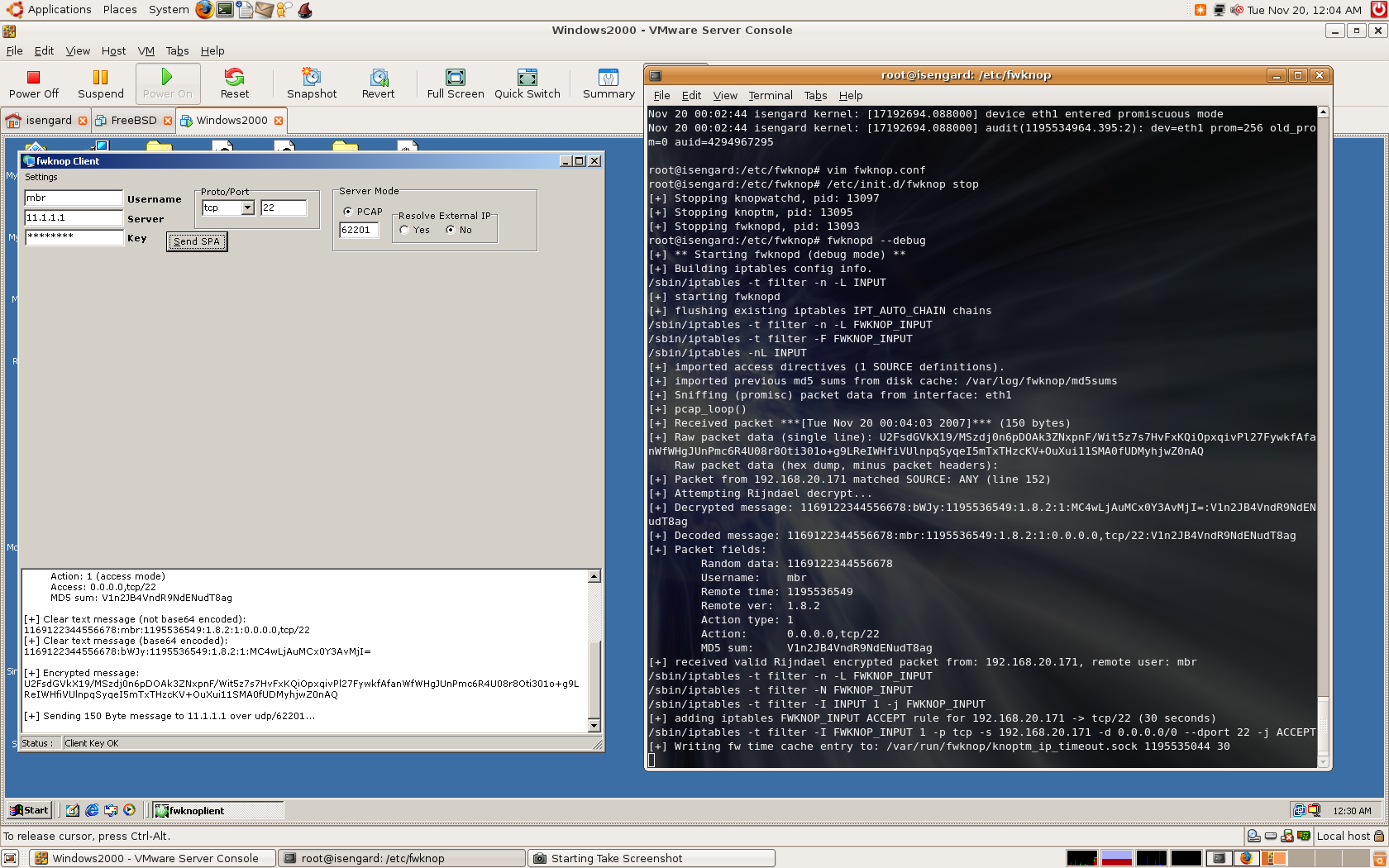Open the VMware File menu
The height and width of the screenshot is (868, 1389).
tap(15, 51)
